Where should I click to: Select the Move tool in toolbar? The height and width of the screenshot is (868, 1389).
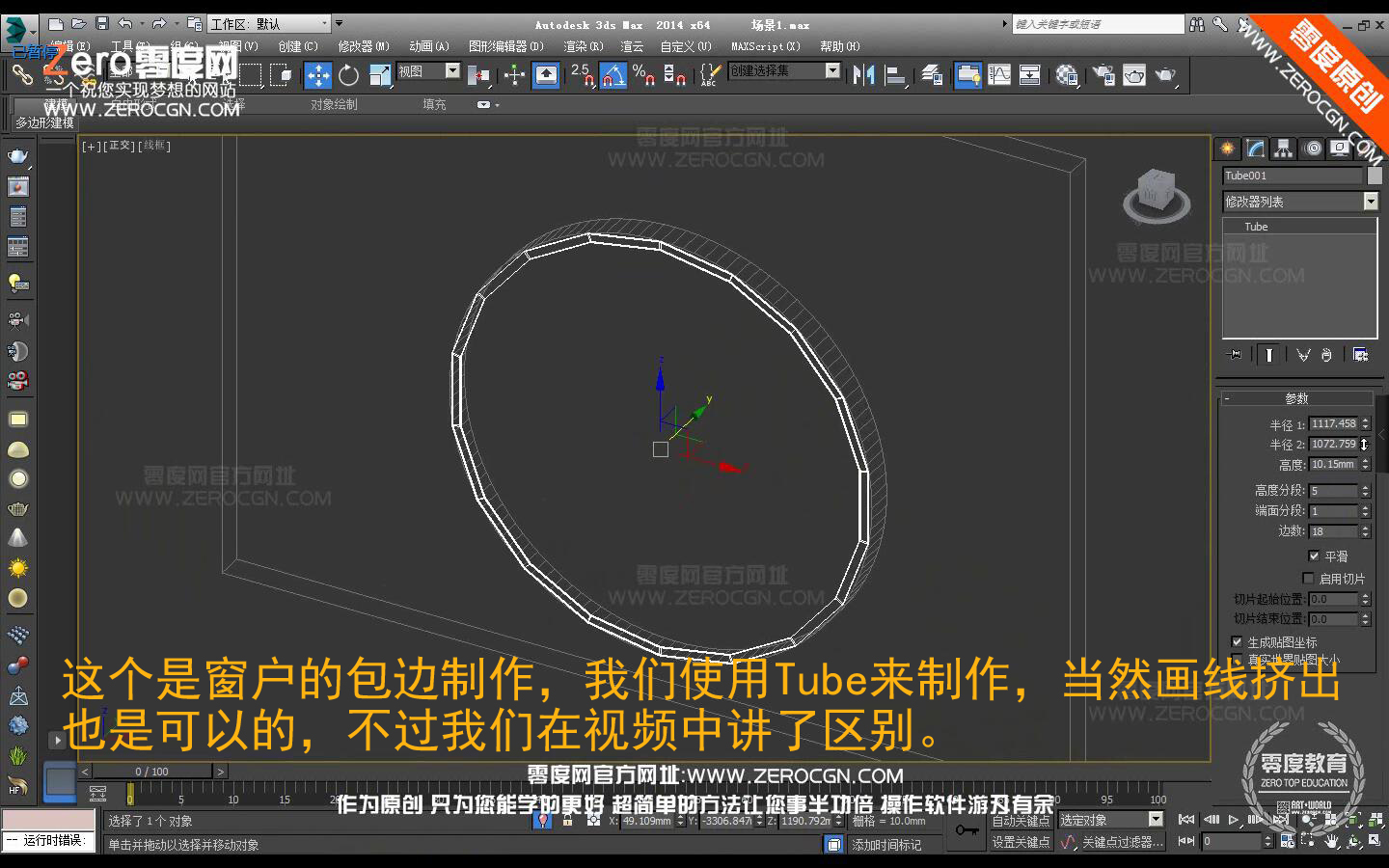[x=317, y=74]
